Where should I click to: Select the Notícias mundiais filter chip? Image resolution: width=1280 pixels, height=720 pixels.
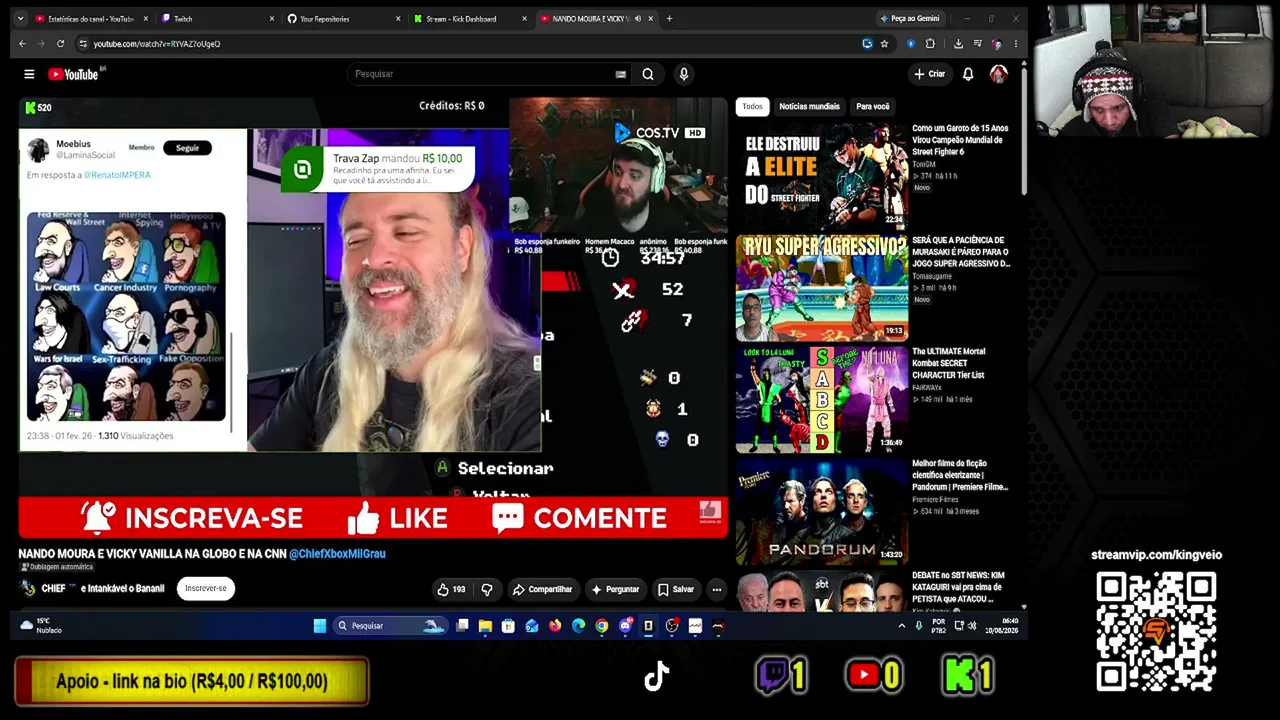pyautogui.click(x=809, y=107)
